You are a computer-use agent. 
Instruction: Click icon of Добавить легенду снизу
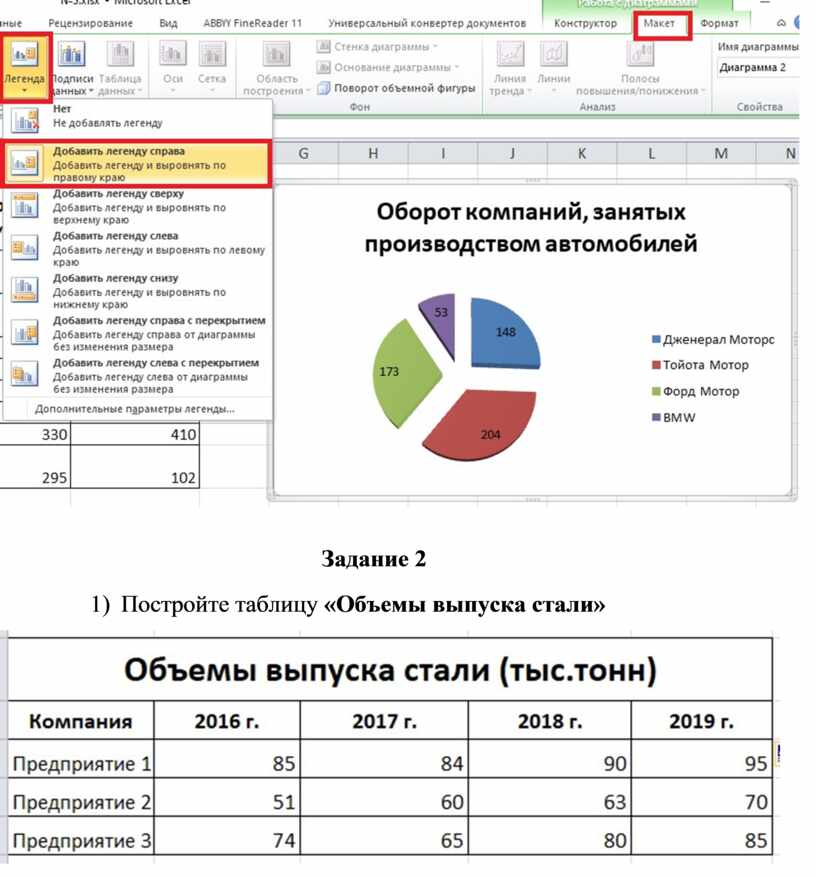[x=24, y=290]
